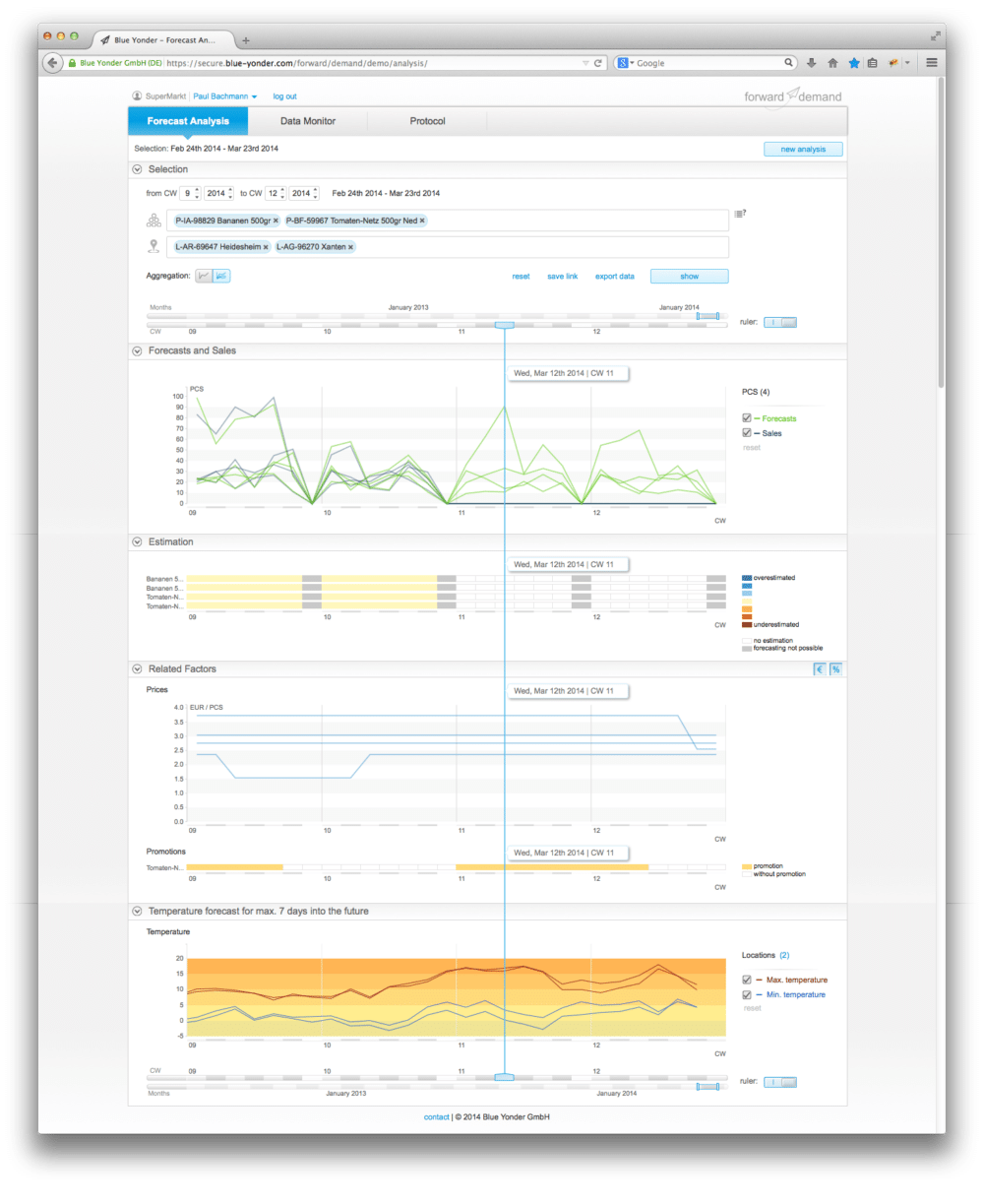Switch to the Data Monitor tab
Image resolution: width=984 pixels, height=1204 pixels.
[x=308, y=121]
